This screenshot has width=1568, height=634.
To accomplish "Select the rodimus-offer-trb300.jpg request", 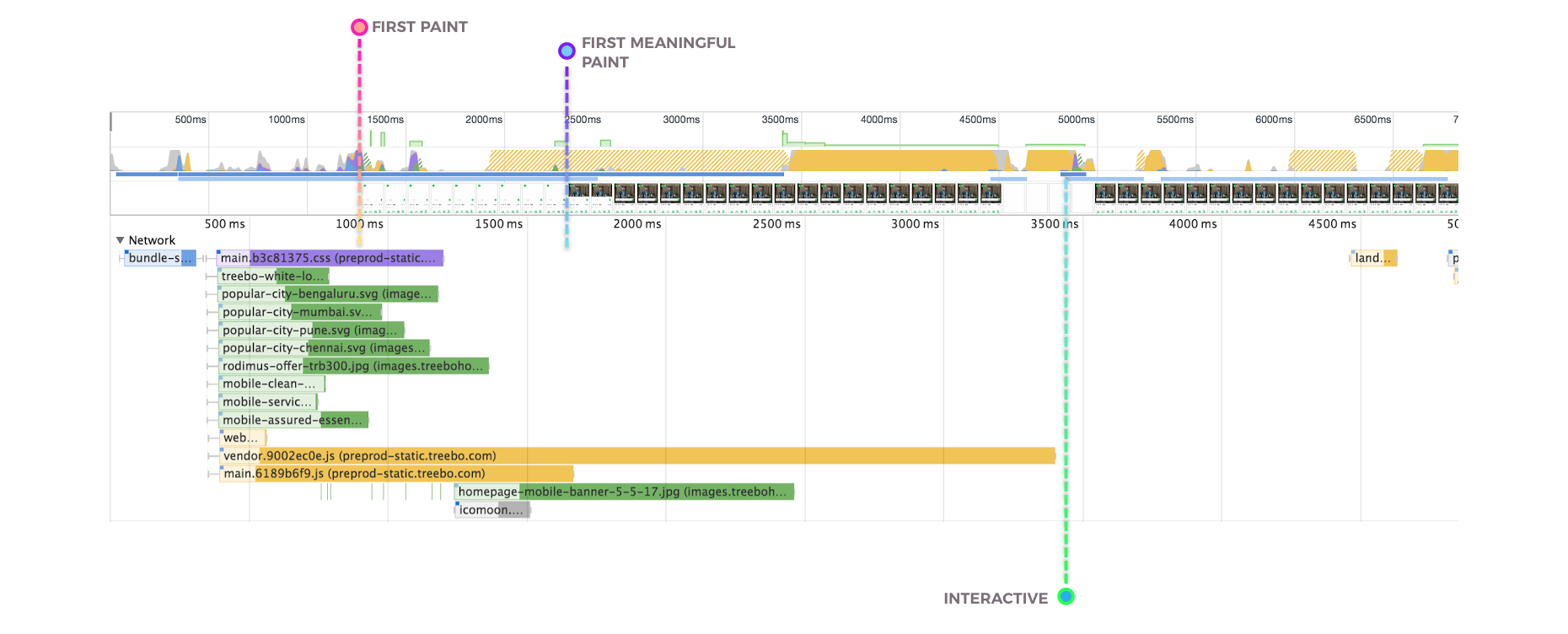I will click(354, 366).
